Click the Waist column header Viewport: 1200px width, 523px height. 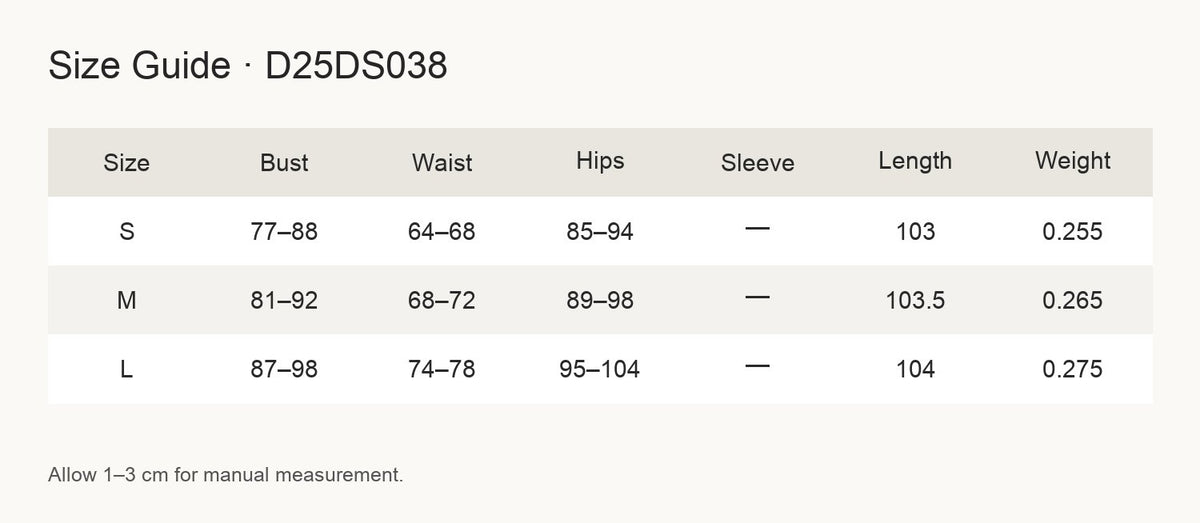[x=442, y=163]
